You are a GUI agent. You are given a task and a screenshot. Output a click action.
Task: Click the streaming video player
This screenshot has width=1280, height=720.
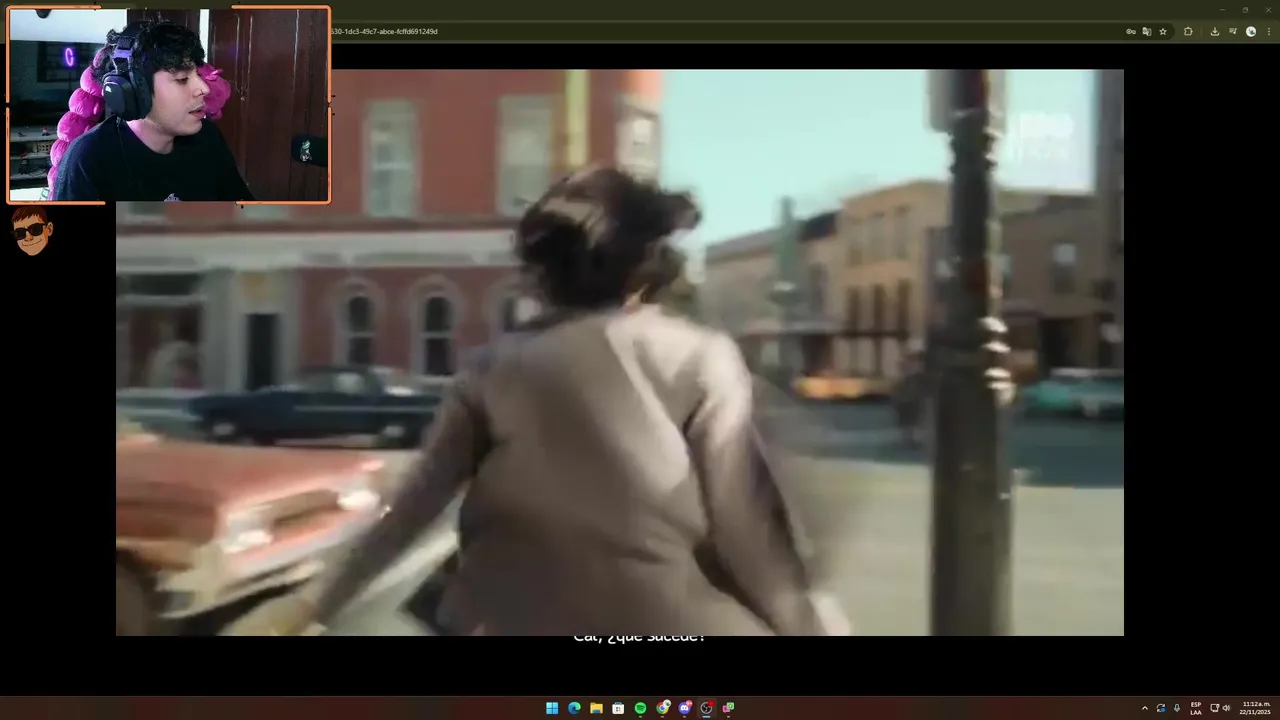[620, 352]
